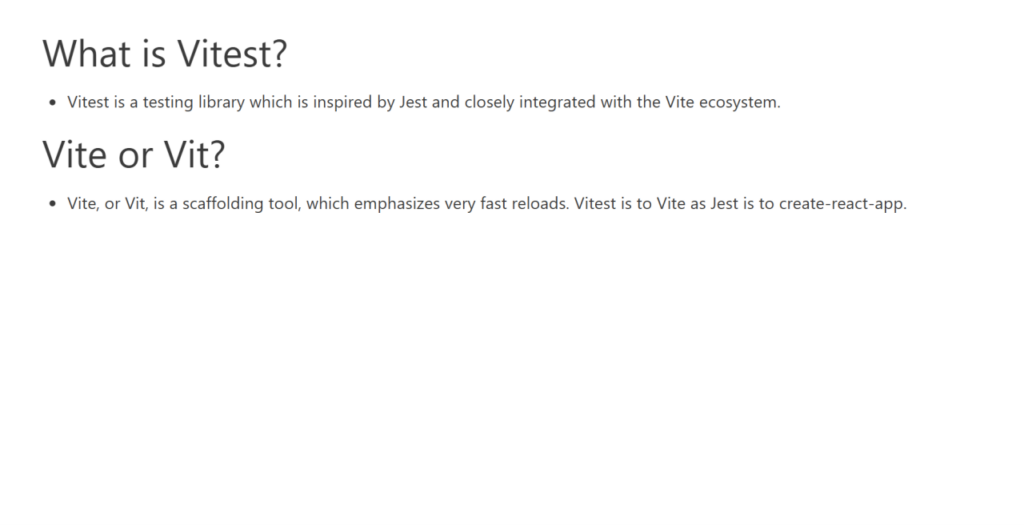Click the "Vite or Vit?" heading
This screenshot has width=1024, height=525.
(x=134, y=155)
